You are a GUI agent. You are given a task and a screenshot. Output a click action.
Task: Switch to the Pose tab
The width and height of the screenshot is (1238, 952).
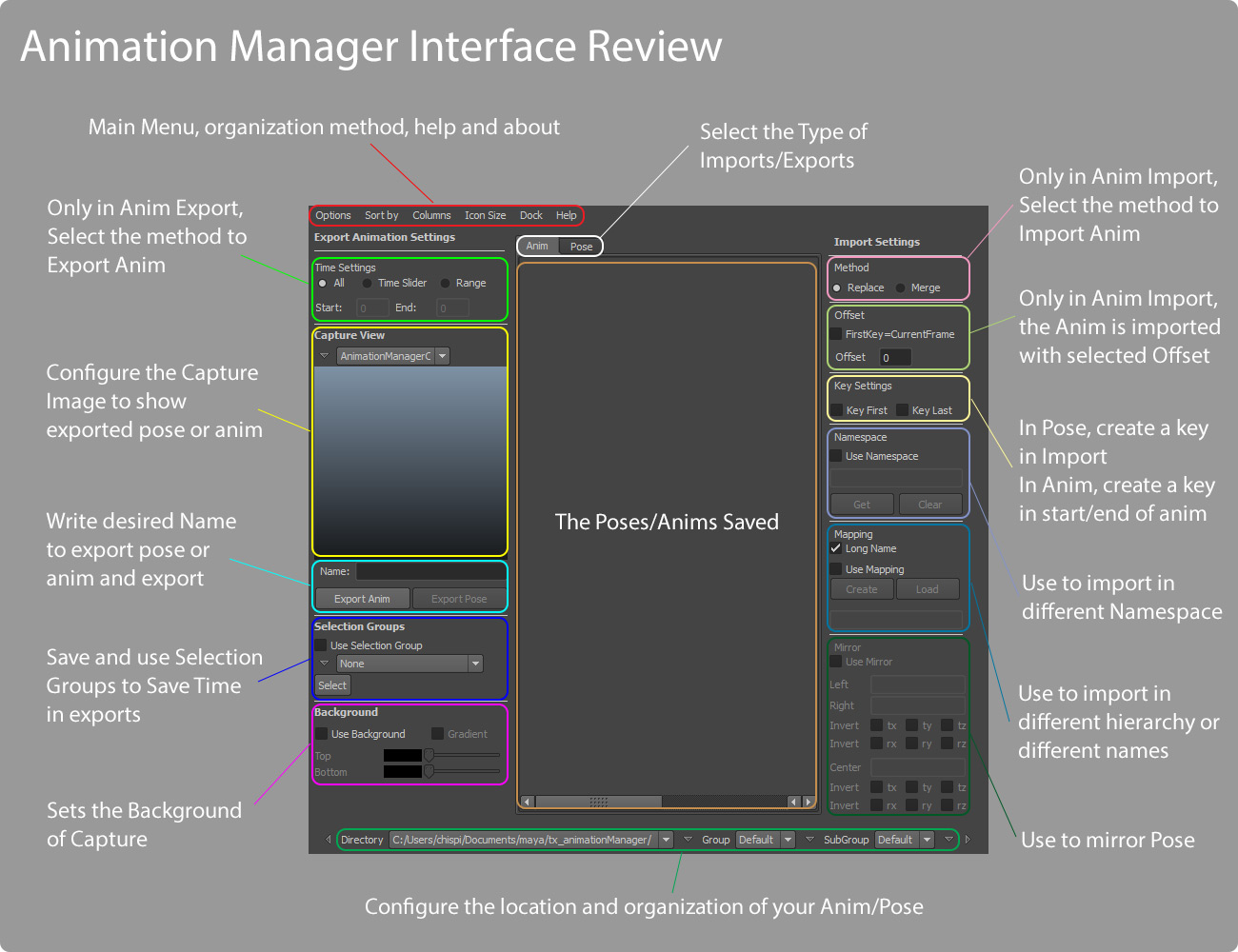[x=581, y=247]
